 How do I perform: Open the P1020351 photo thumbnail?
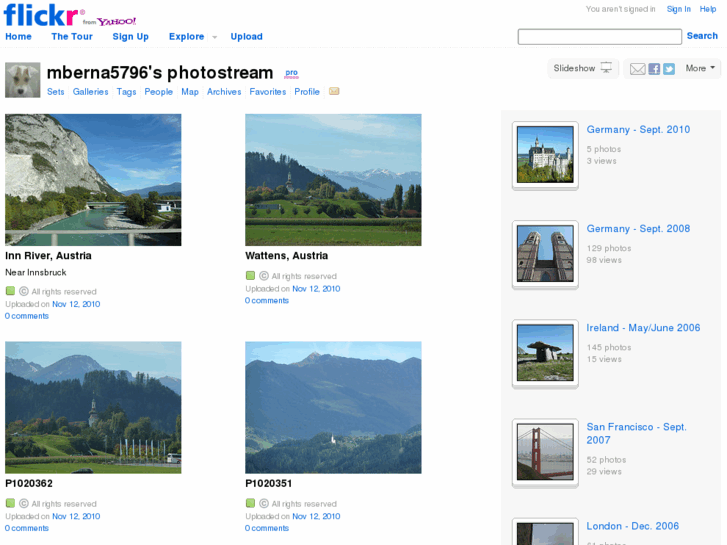click(333, 407)
